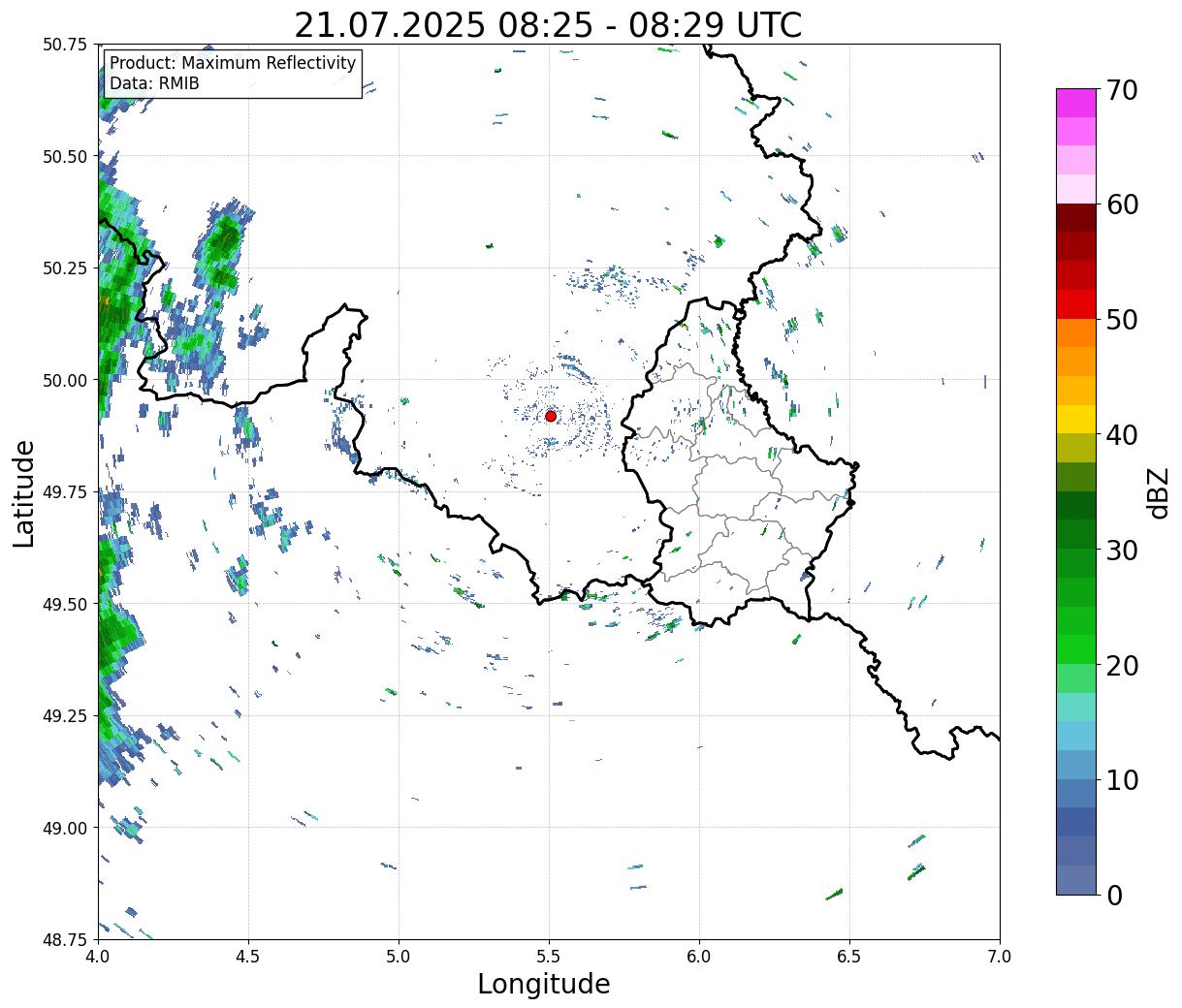Click the longitude tick label 4.5
Screen dimensions: 1182x1008
[x=248, y=957]
